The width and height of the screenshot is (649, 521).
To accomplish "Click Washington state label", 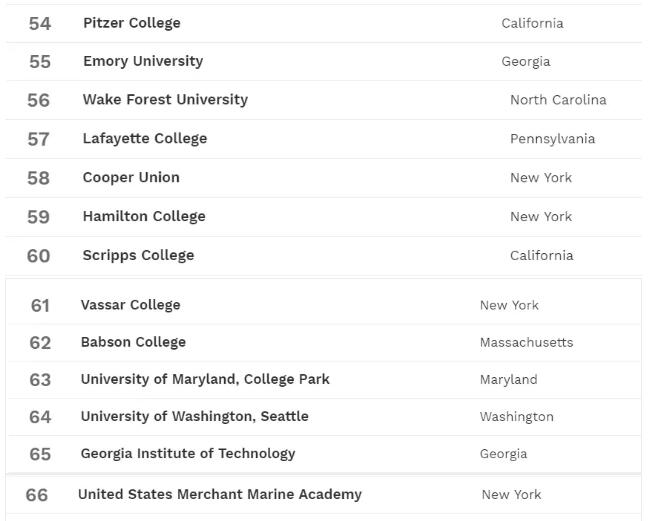I will tap(516, 416).
